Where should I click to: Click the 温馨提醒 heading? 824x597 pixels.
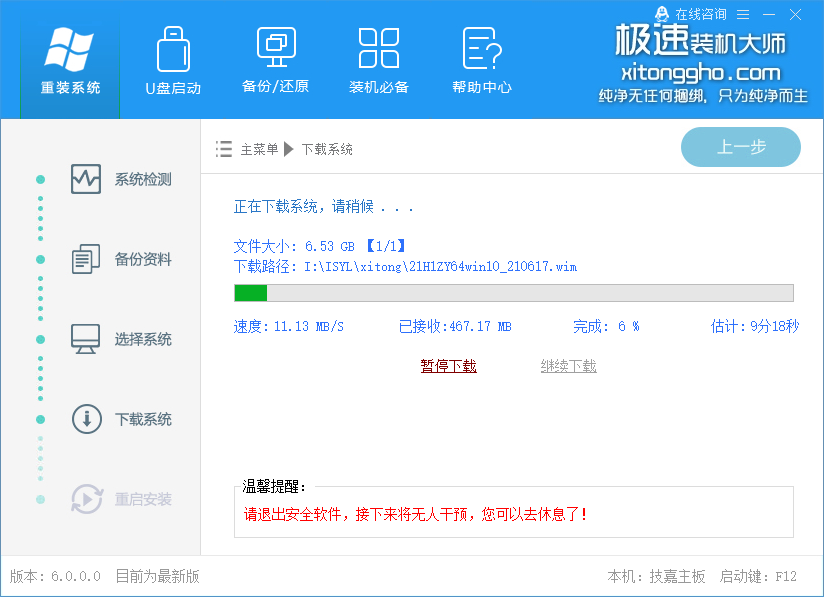coord(274,487)
